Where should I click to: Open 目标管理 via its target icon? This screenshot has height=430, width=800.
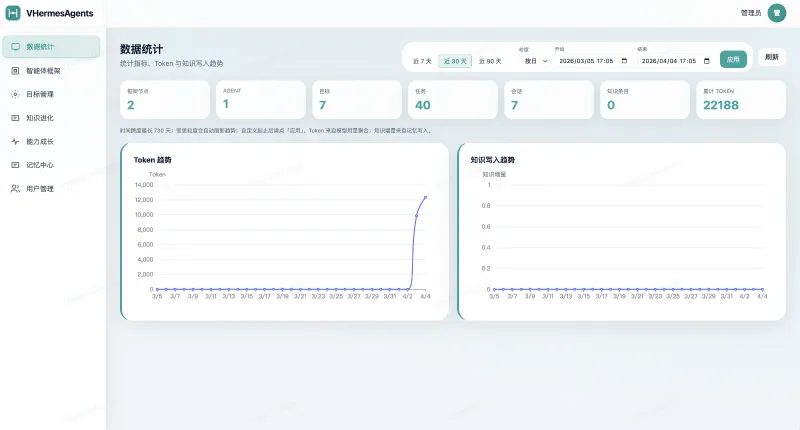point(15,94)
